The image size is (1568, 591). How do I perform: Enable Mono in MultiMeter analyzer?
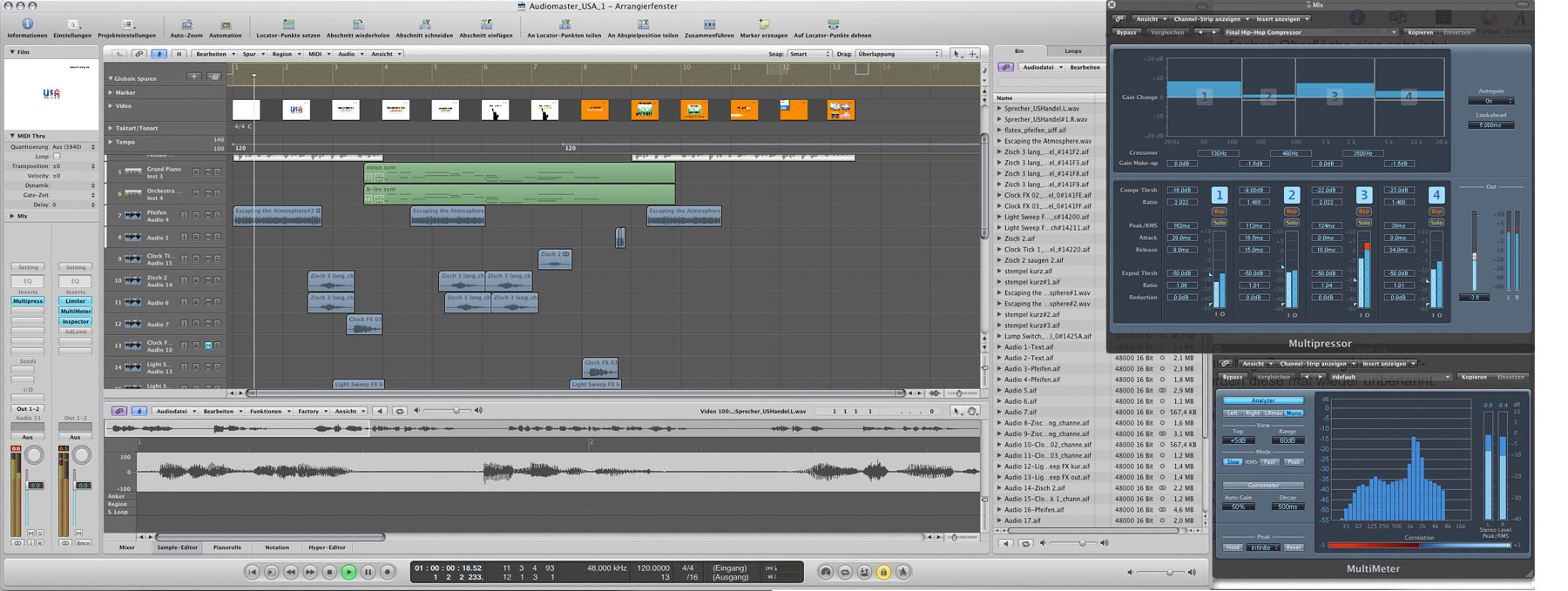pos(1294,413)
